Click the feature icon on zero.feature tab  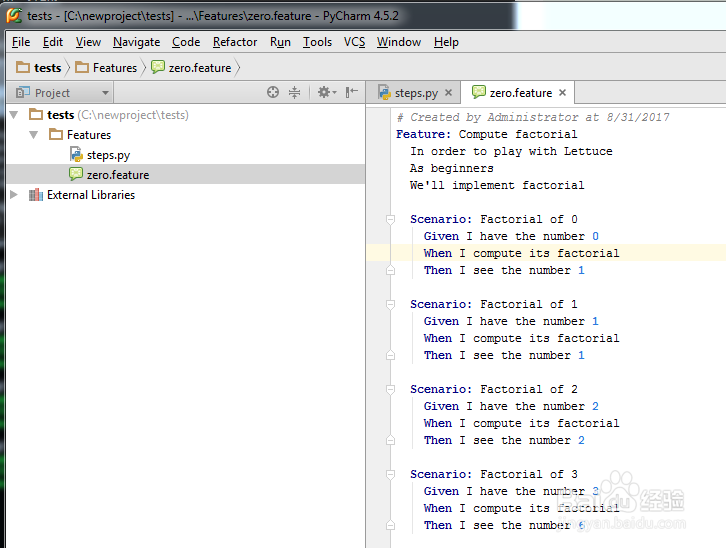[x=479, y=92]
